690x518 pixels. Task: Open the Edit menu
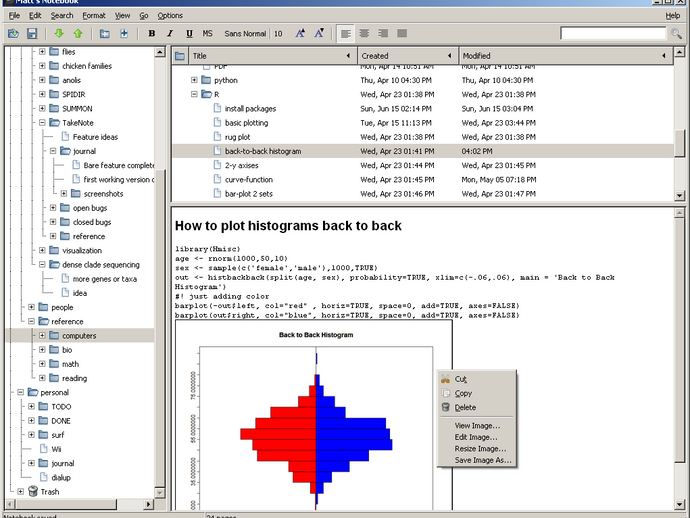[35, 15]
